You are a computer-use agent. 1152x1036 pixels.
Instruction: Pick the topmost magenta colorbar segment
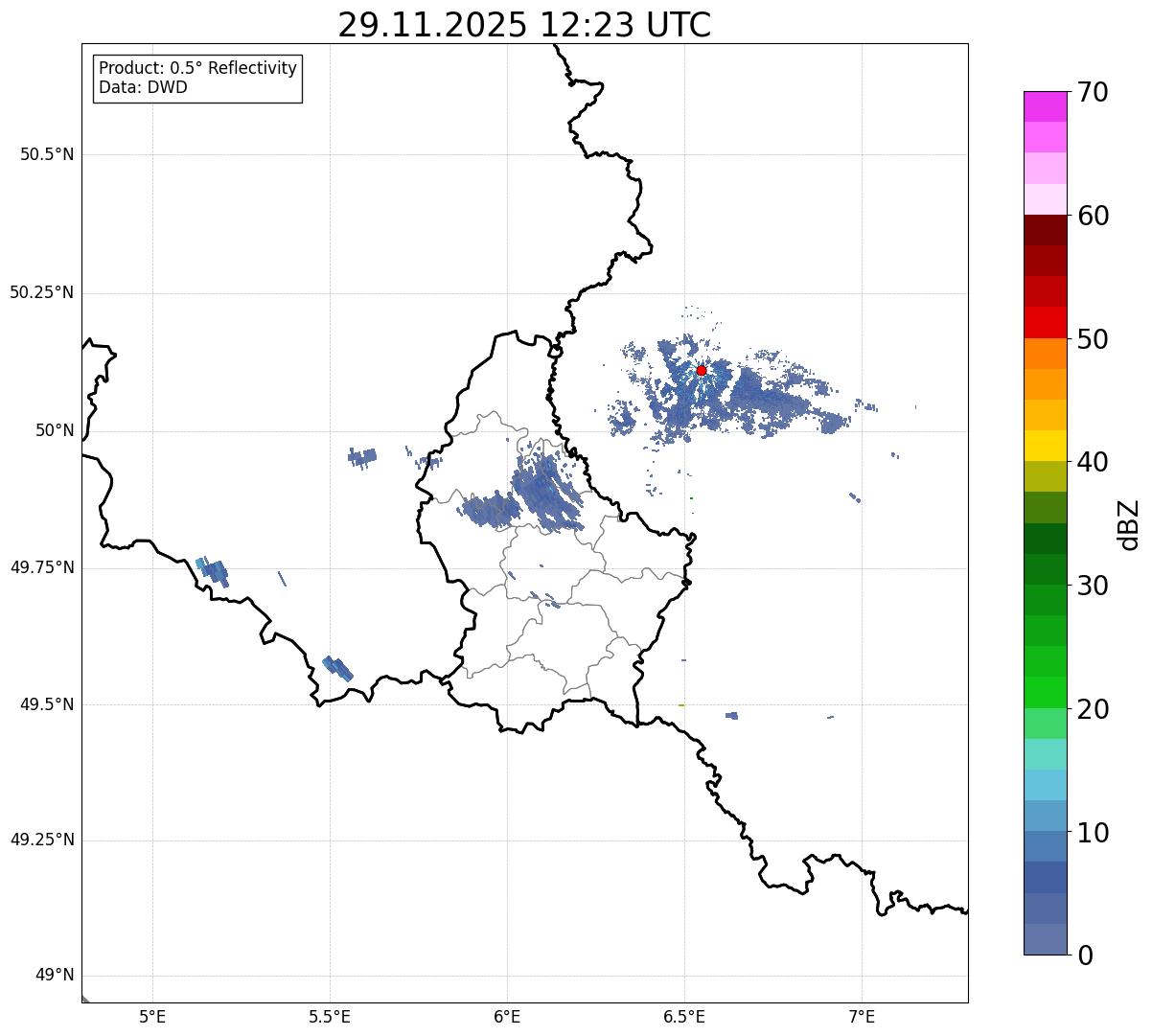tap(1045, 106)
